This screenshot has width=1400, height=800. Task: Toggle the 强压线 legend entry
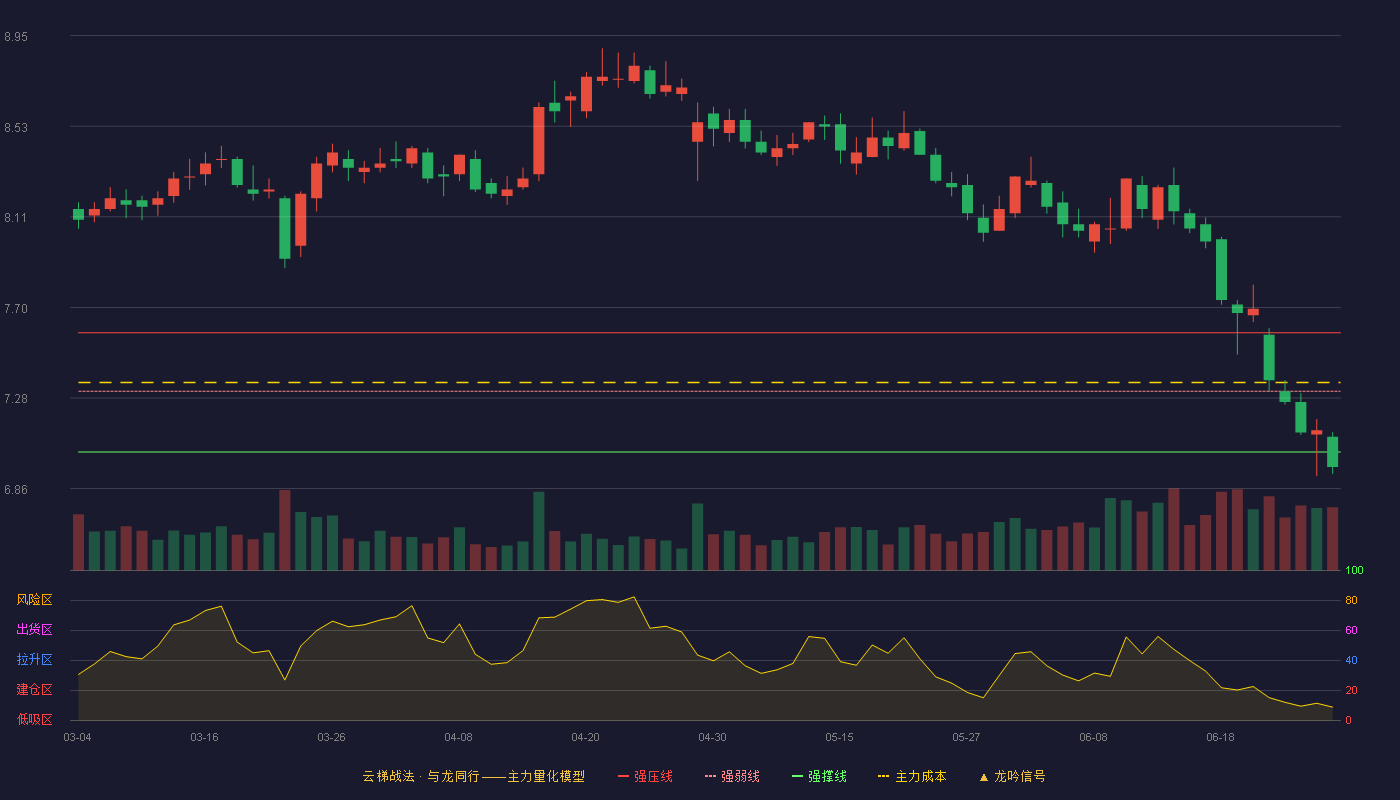645,776
